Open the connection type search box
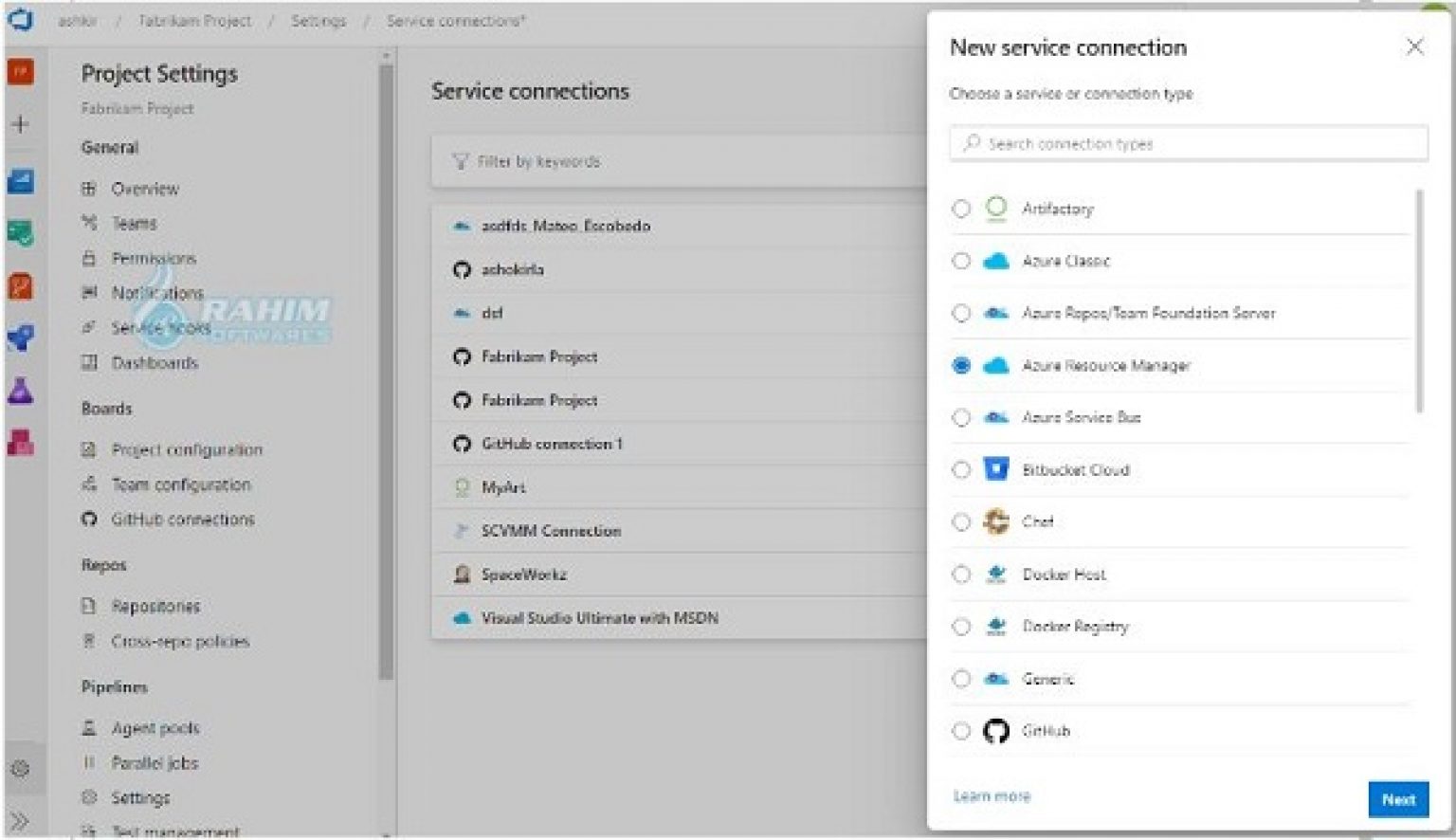1456x840 pixels. point(1188,143)
